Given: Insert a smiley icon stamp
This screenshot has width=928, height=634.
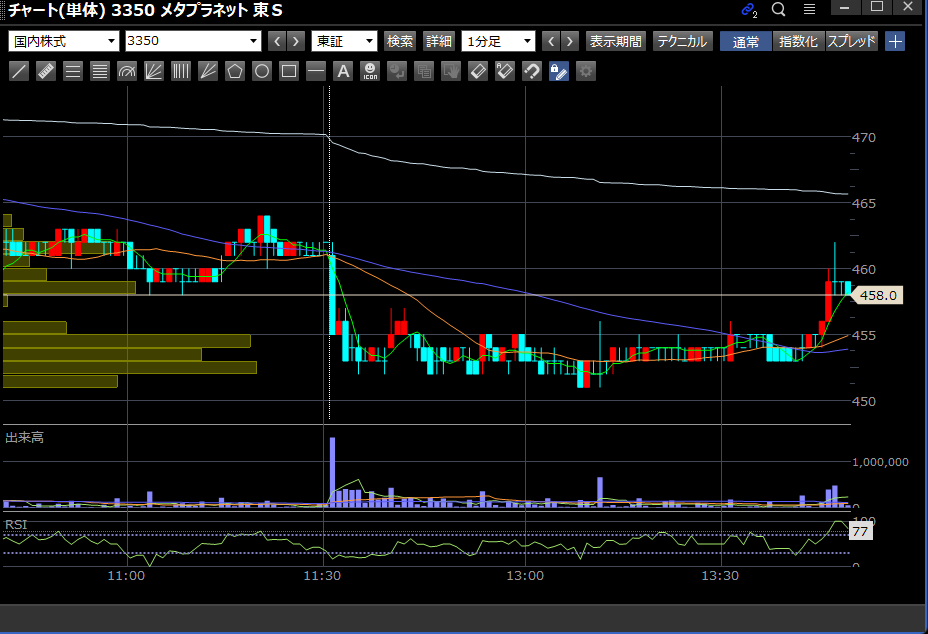Looking at the screenshot, I should pyautogui.click(x=370, y=71).
